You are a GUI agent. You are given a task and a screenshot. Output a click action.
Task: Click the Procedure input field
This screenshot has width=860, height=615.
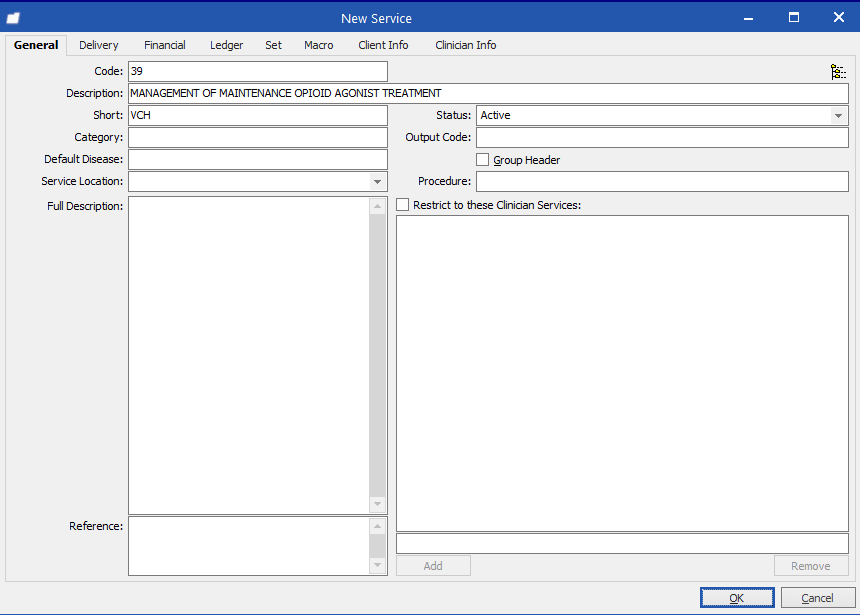[662, 181]
